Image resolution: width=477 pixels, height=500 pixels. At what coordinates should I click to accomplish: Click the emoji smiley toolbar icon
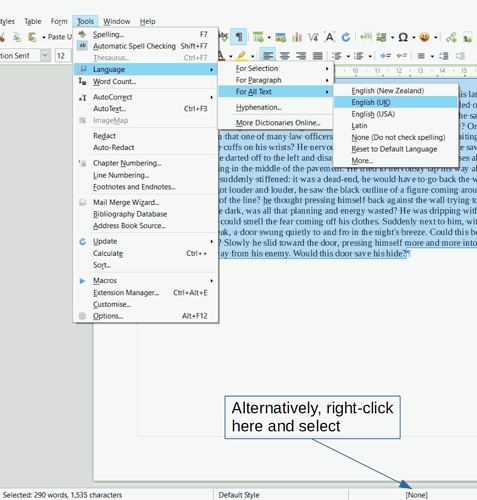click(x=424, y=37)
